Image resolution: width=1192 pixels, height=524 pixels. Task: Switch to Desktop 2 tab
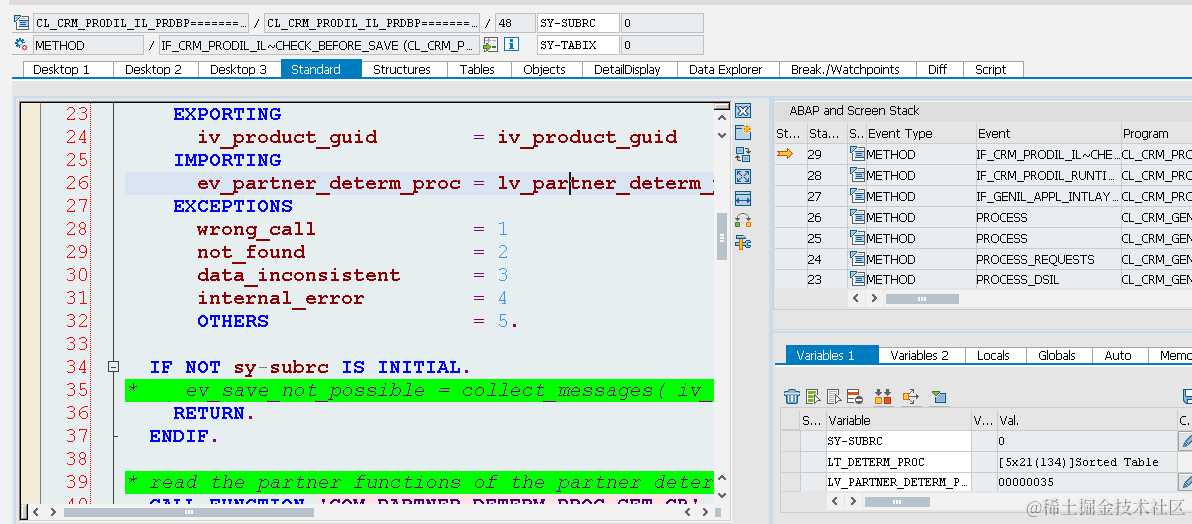coord(156,69)
